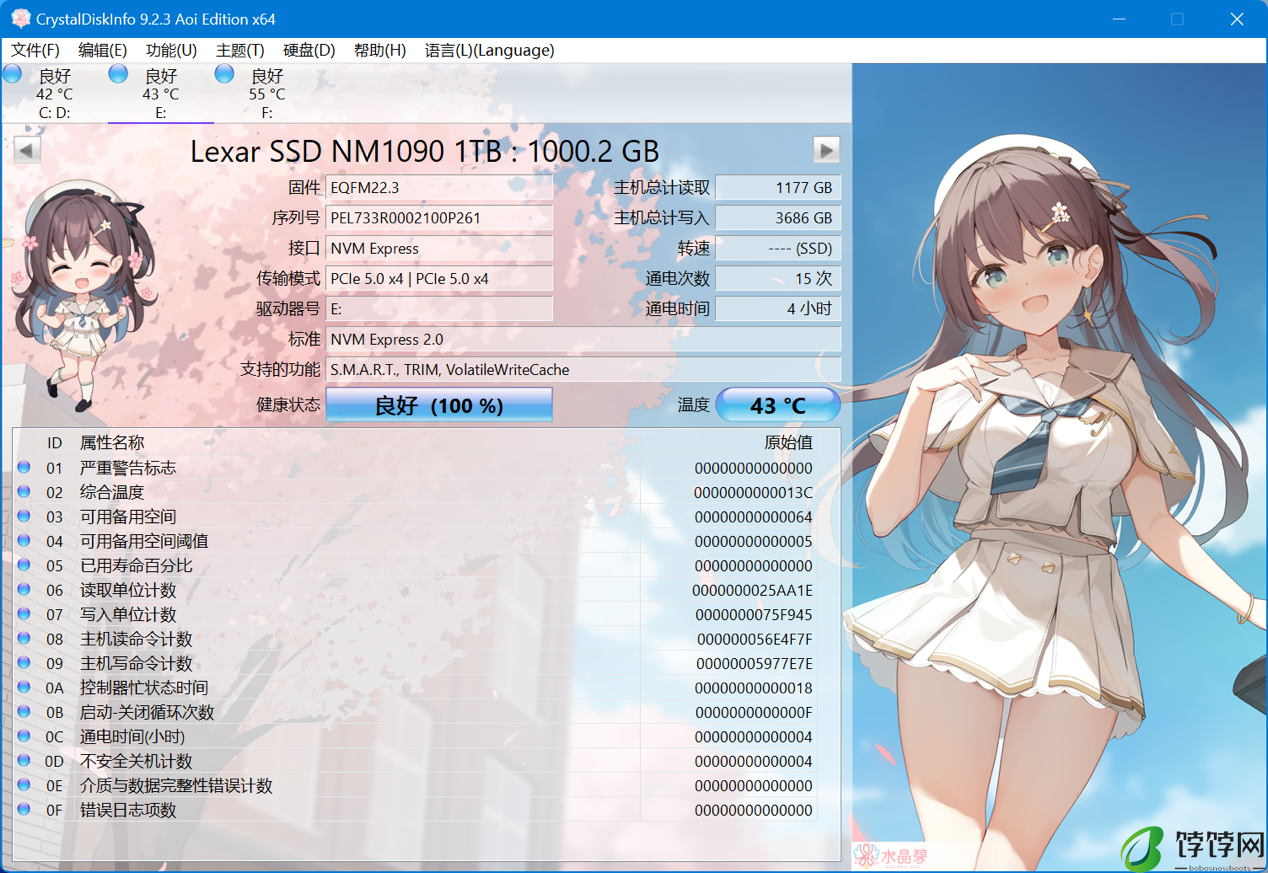Click status orb for attribute 0E 介质与数据完整性错误计数
Screen dimensions: 1268x873
coord(24,785)
